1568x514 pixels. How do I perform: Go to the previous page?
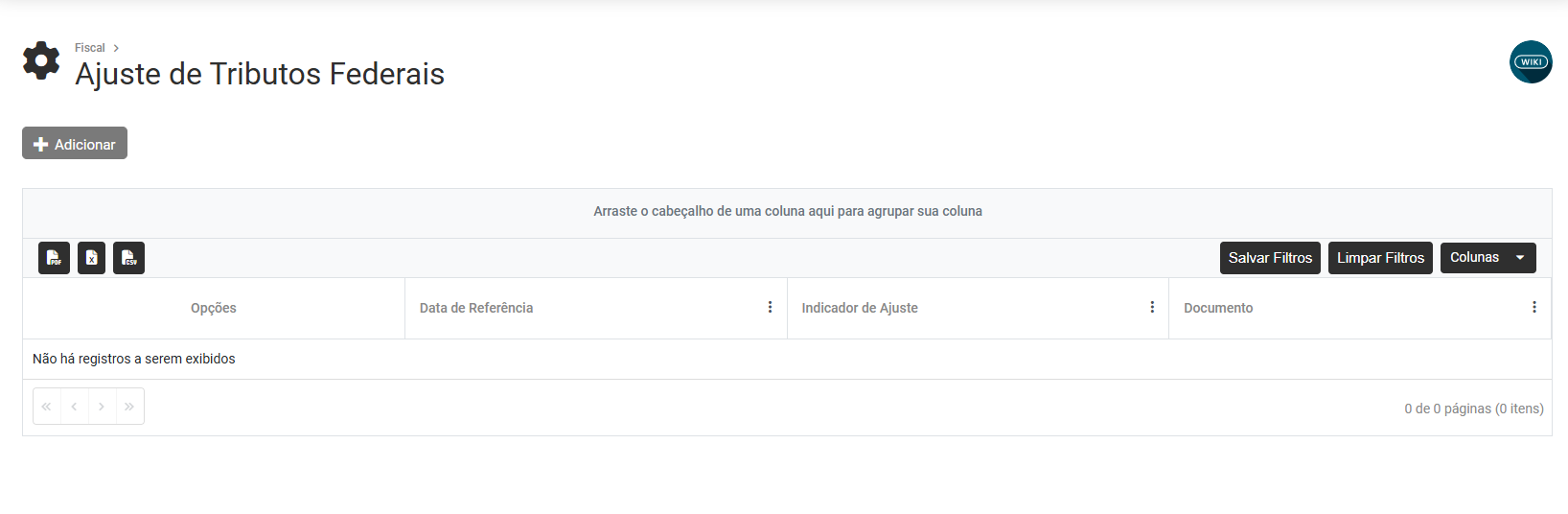[74, 407]
